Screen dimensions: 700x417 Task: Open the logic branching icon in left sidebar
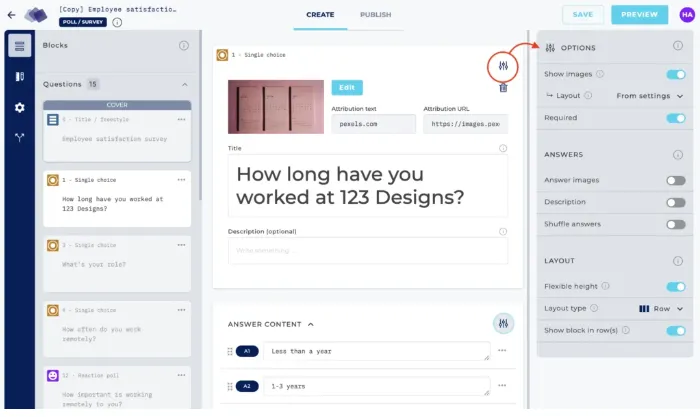[x=19, y=138]
